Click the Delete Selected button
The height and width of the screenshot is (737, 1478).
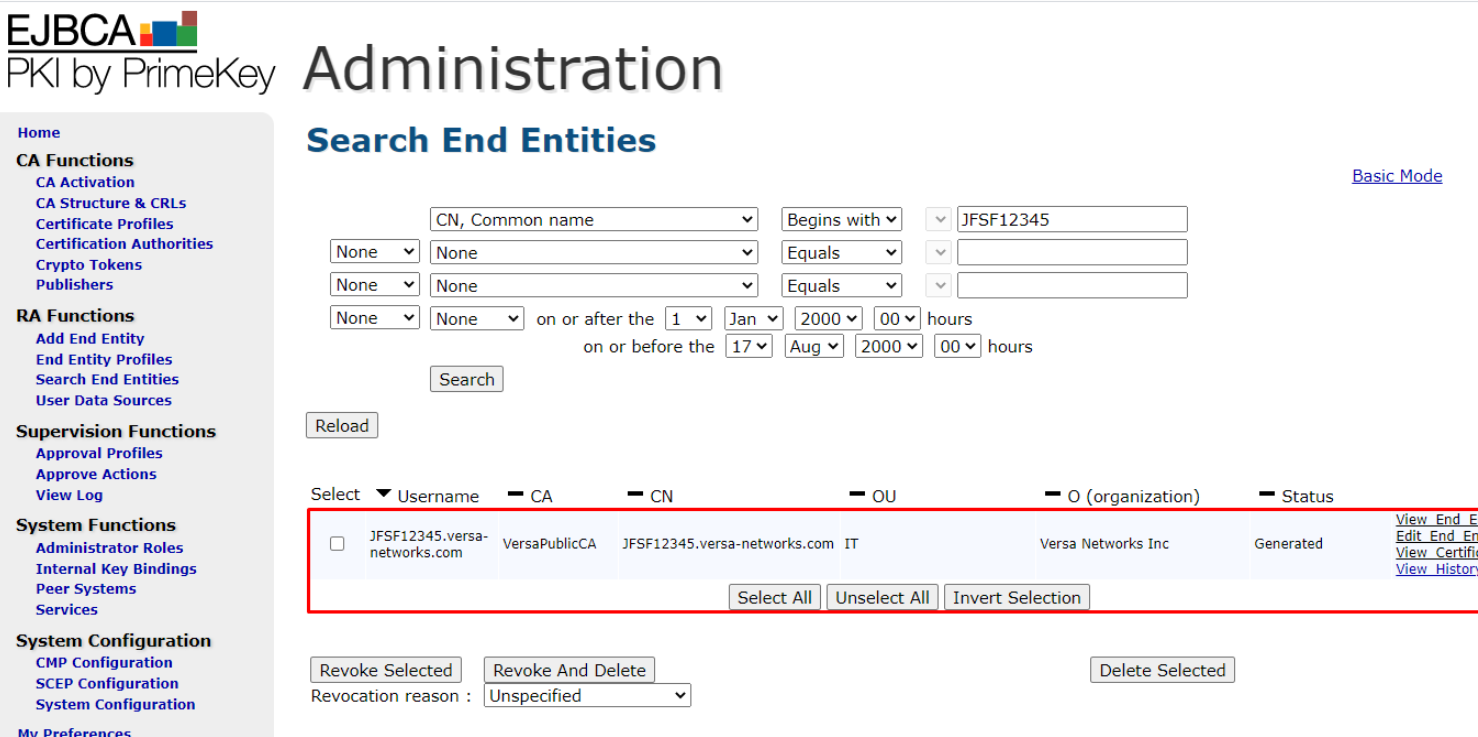[1163, 671]
